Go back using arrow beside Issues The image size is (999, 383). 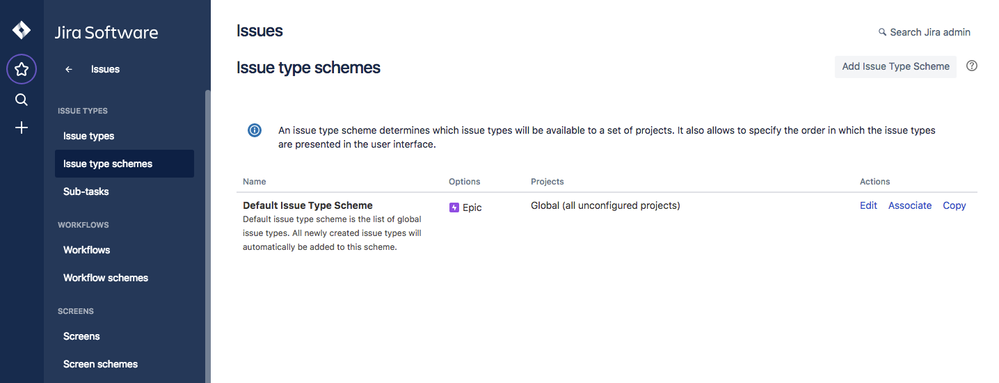69,69
